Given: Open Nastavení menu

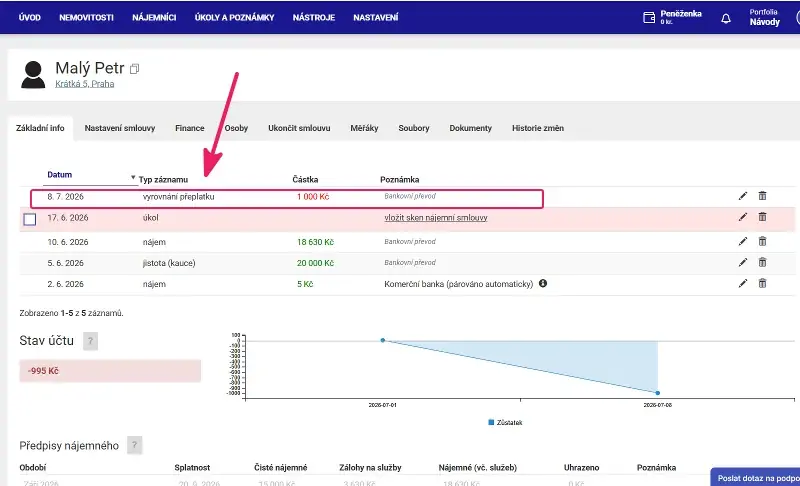Looking at the screenshot, I should 376,17.
